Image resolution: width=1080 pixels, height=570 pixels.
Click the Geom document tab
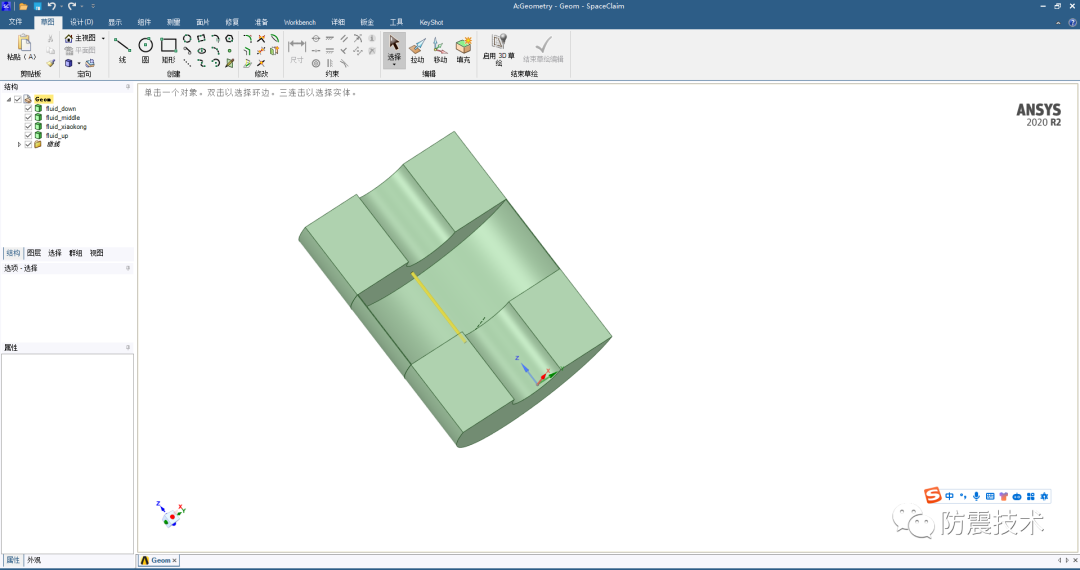click(x=160, y=560)
